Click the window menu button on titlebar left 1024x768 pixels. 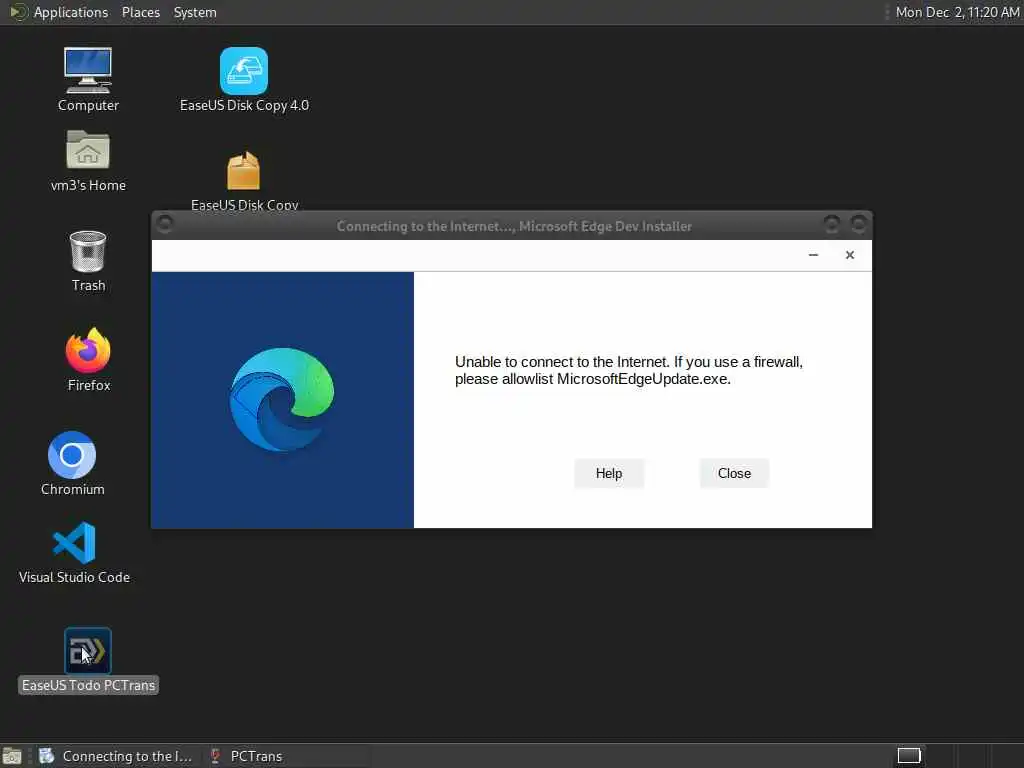tap(165, 224)
